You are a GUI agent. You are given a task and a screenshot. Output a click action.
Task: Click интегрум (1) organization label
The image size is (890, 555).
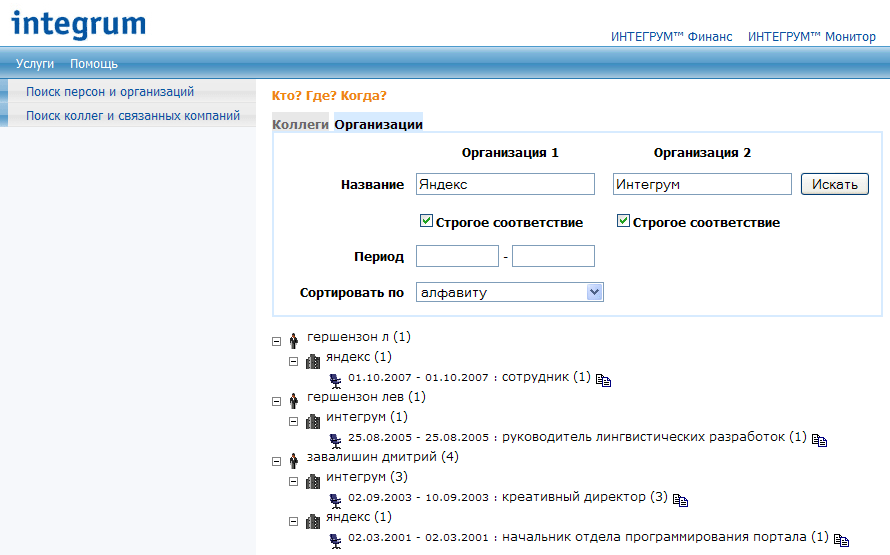click(x=367, y=417)
